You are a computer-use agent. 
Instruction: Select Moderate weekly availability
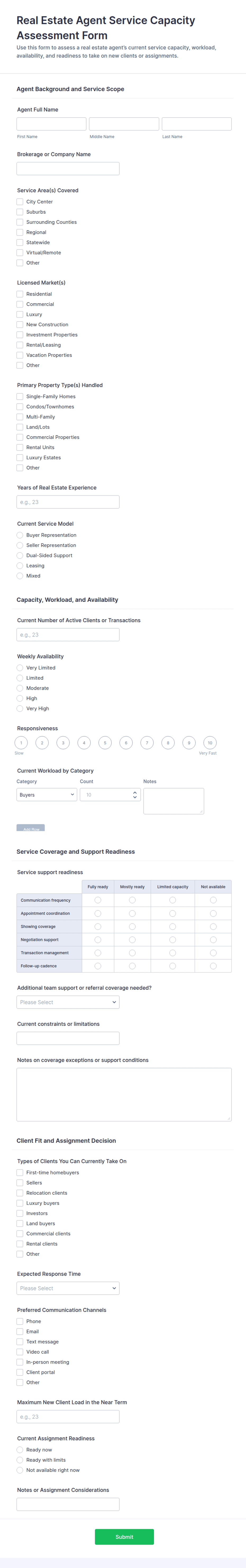pos(20,688)
